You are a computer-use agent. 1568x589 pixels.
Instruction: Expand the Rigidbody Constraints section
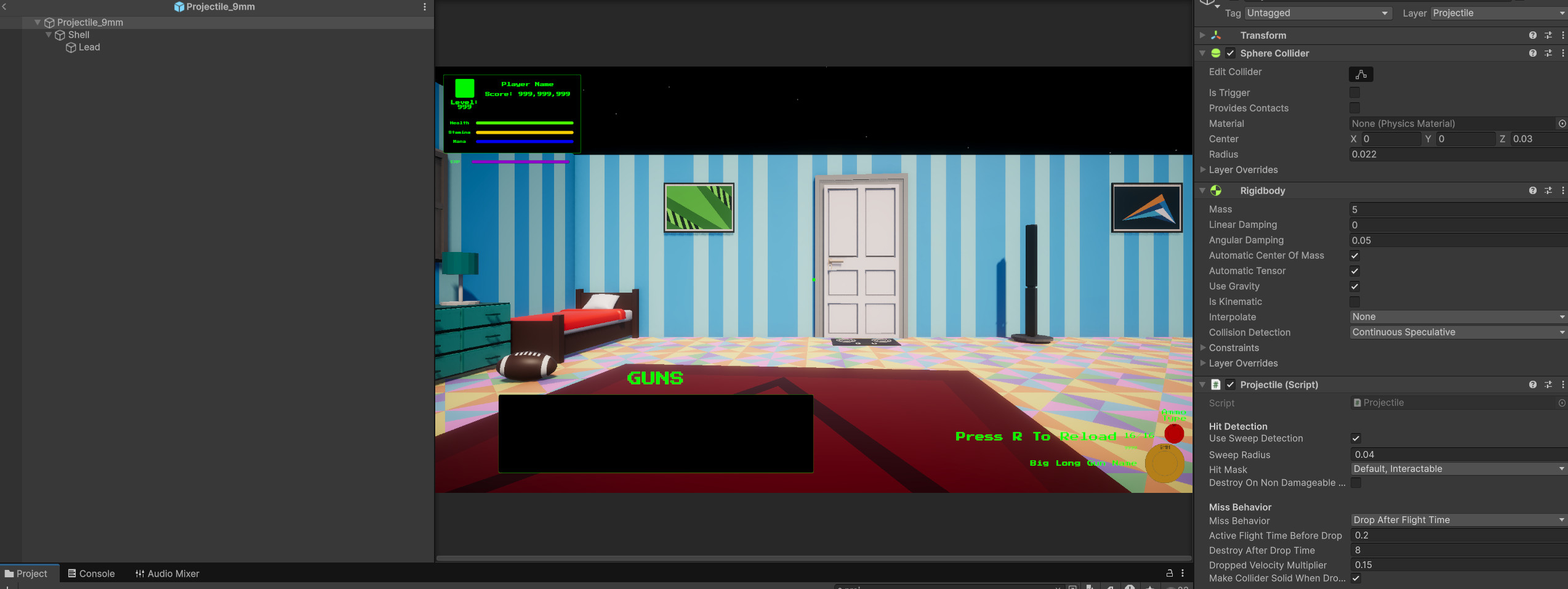pyautogui.click(x=1203, y=347)
